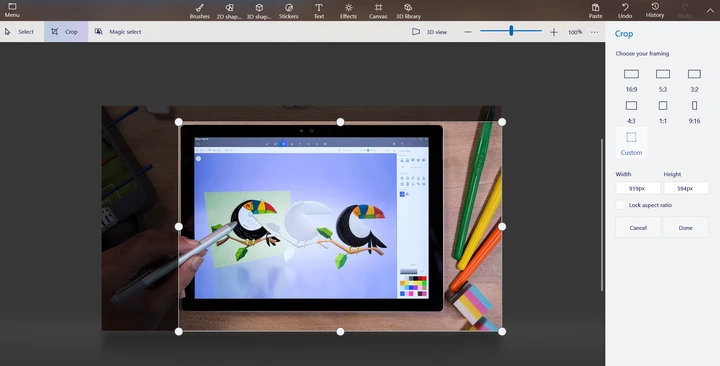Select the Text tool
Image resolution: width=720 pixels, height=366 pixels.
click(x=319, y=11)
